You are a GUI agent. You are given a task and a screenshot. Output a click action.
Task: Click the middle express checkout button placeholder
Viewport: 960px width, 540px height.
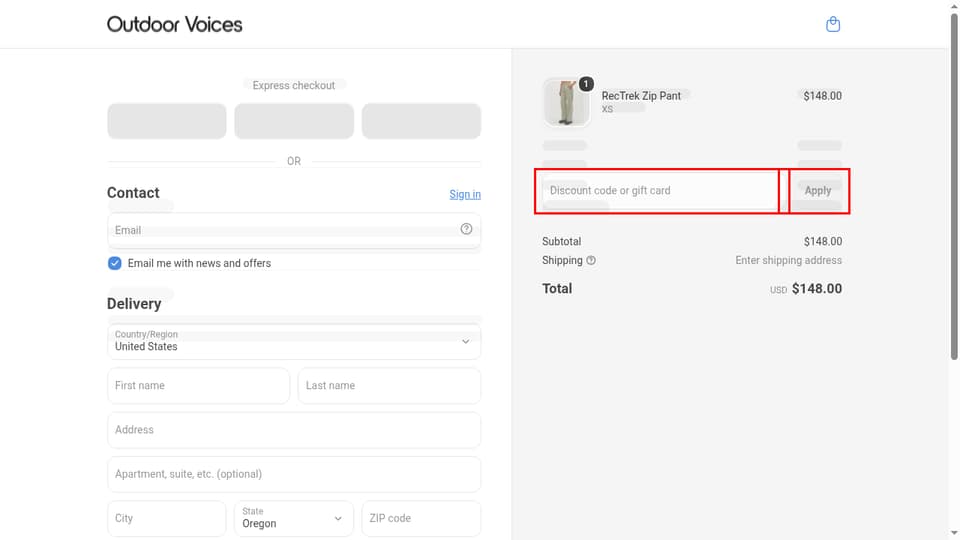(x=294, y=121)
